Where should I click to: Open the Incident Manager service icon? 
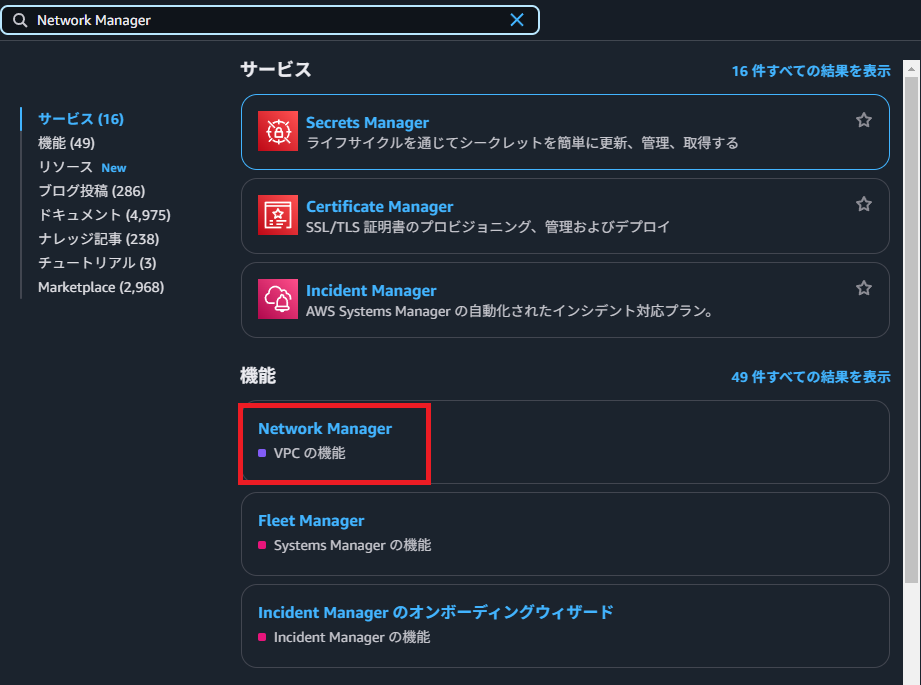pyautogui.click(x=278, y=299)
